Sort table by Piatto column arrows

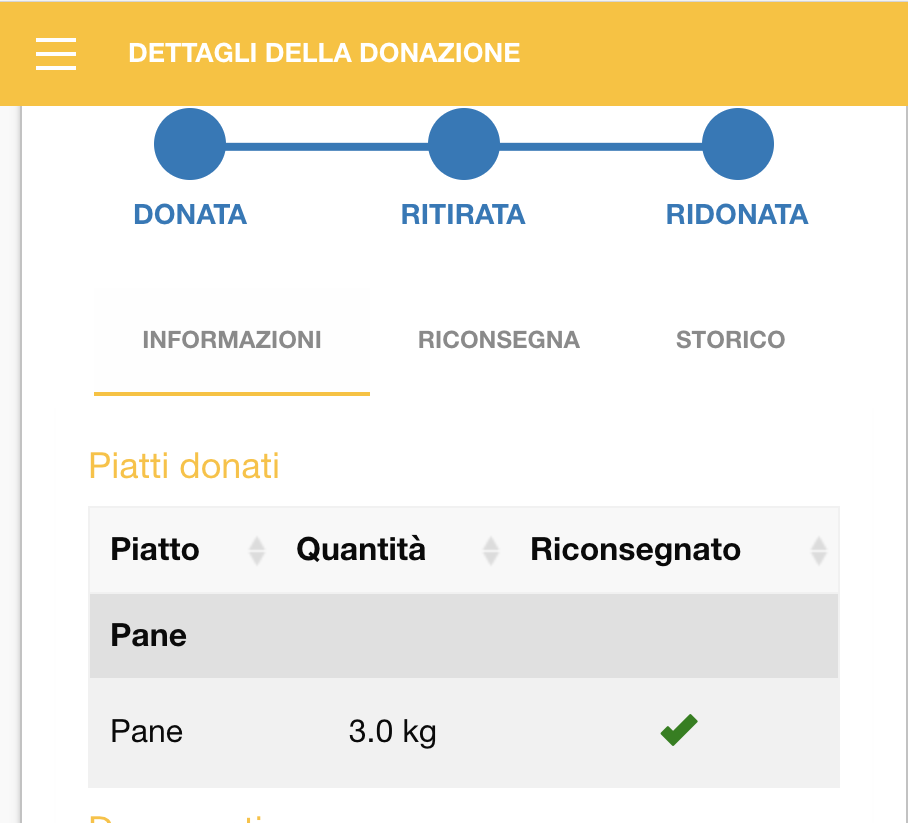coord(257,551)
